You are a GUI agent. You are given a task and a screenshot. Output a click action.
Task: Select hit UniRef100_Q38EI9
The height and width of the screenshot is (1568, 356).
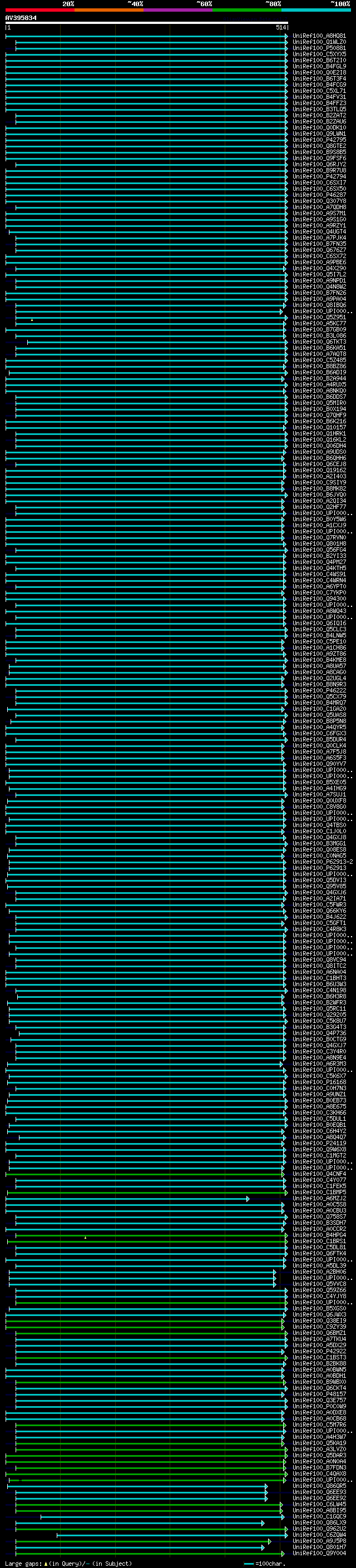319,1320
